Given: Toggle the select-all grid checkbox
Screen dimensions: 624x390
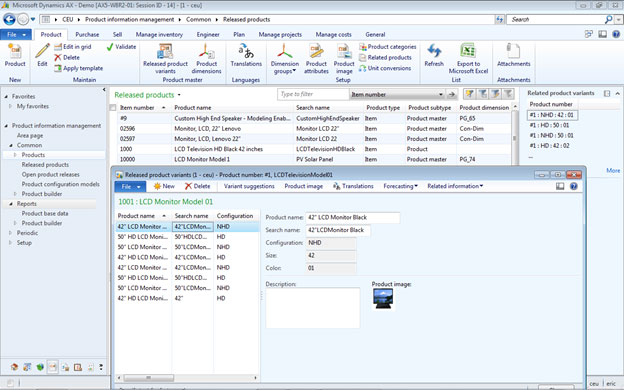Looking at the screenshot, I should [113, 108].
